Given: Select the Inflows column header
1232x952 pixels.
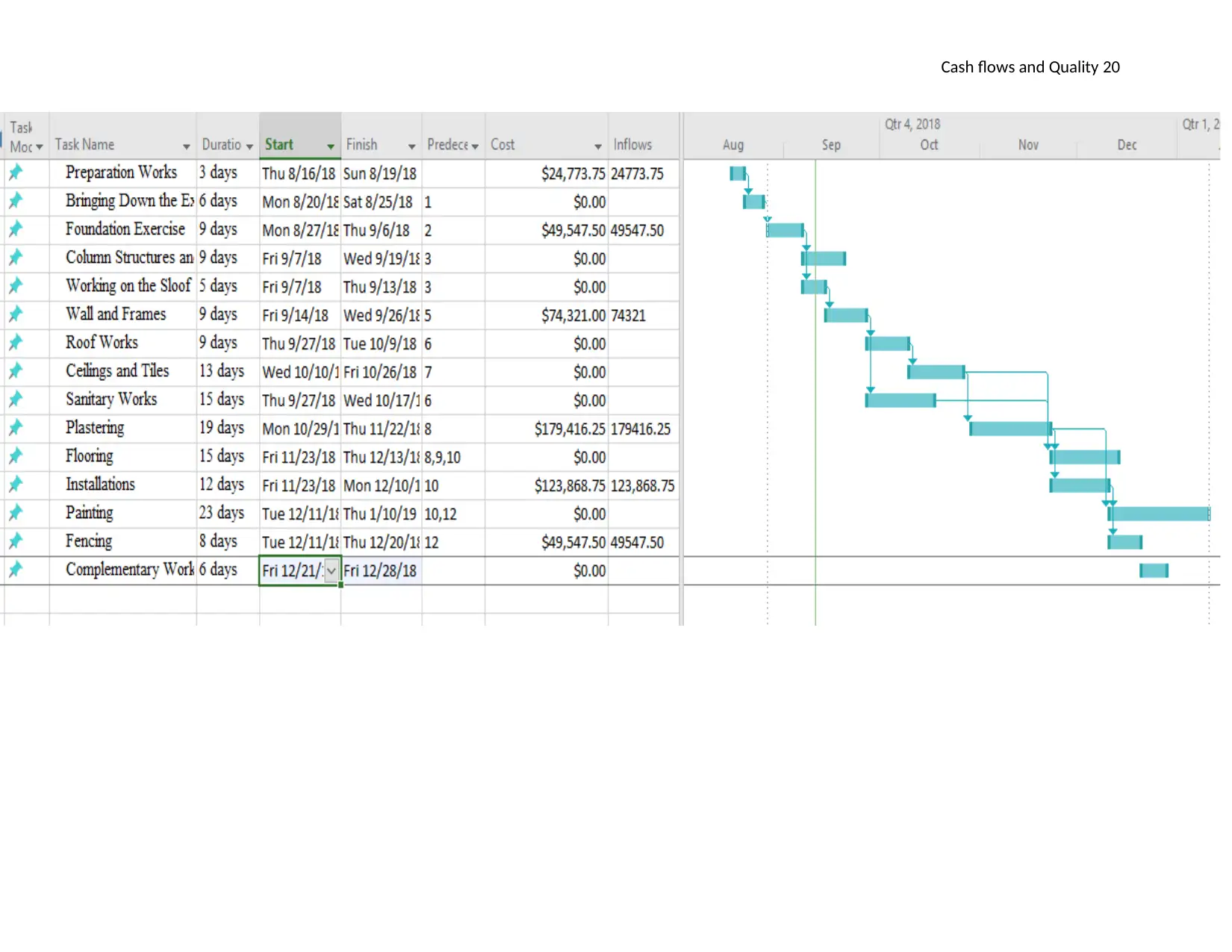Looking at the screenshot, I should 643,136.
